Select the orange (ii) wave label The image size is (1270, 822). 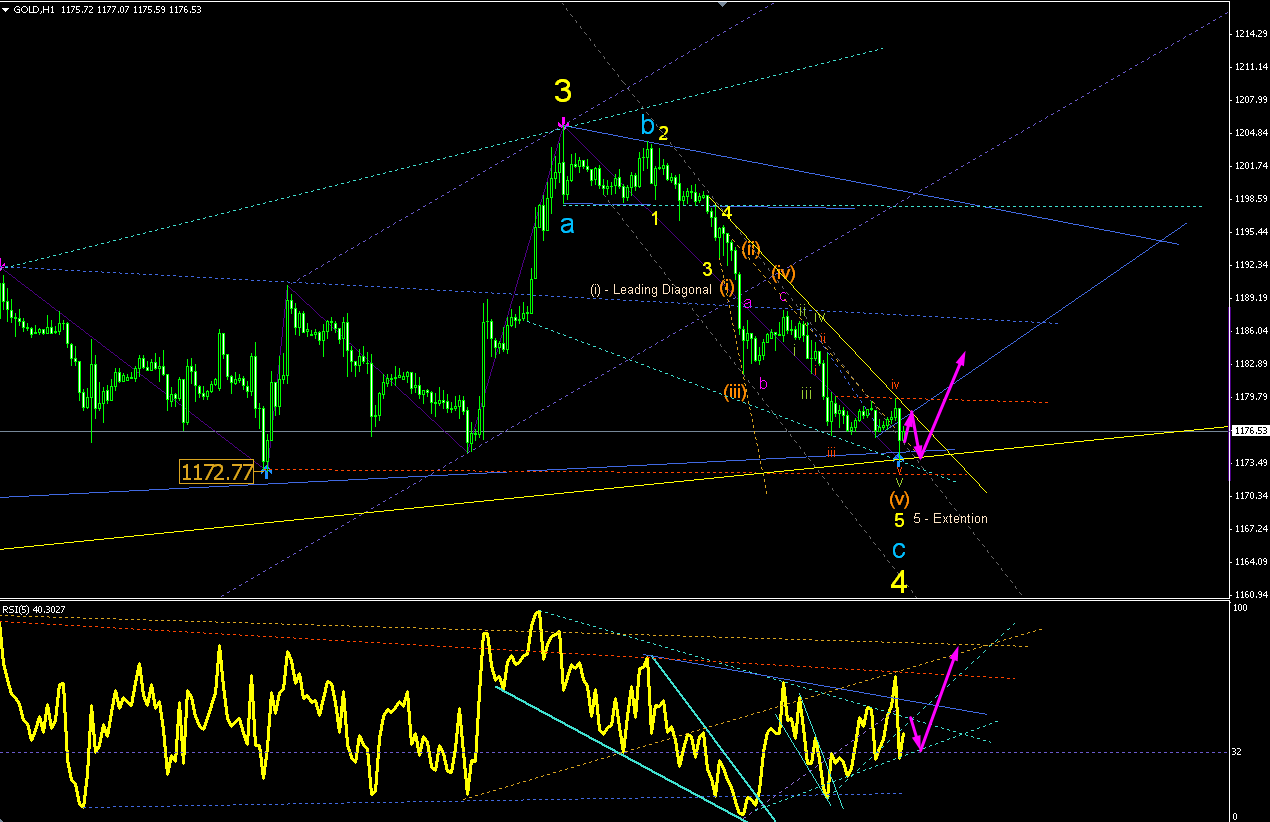750,249
